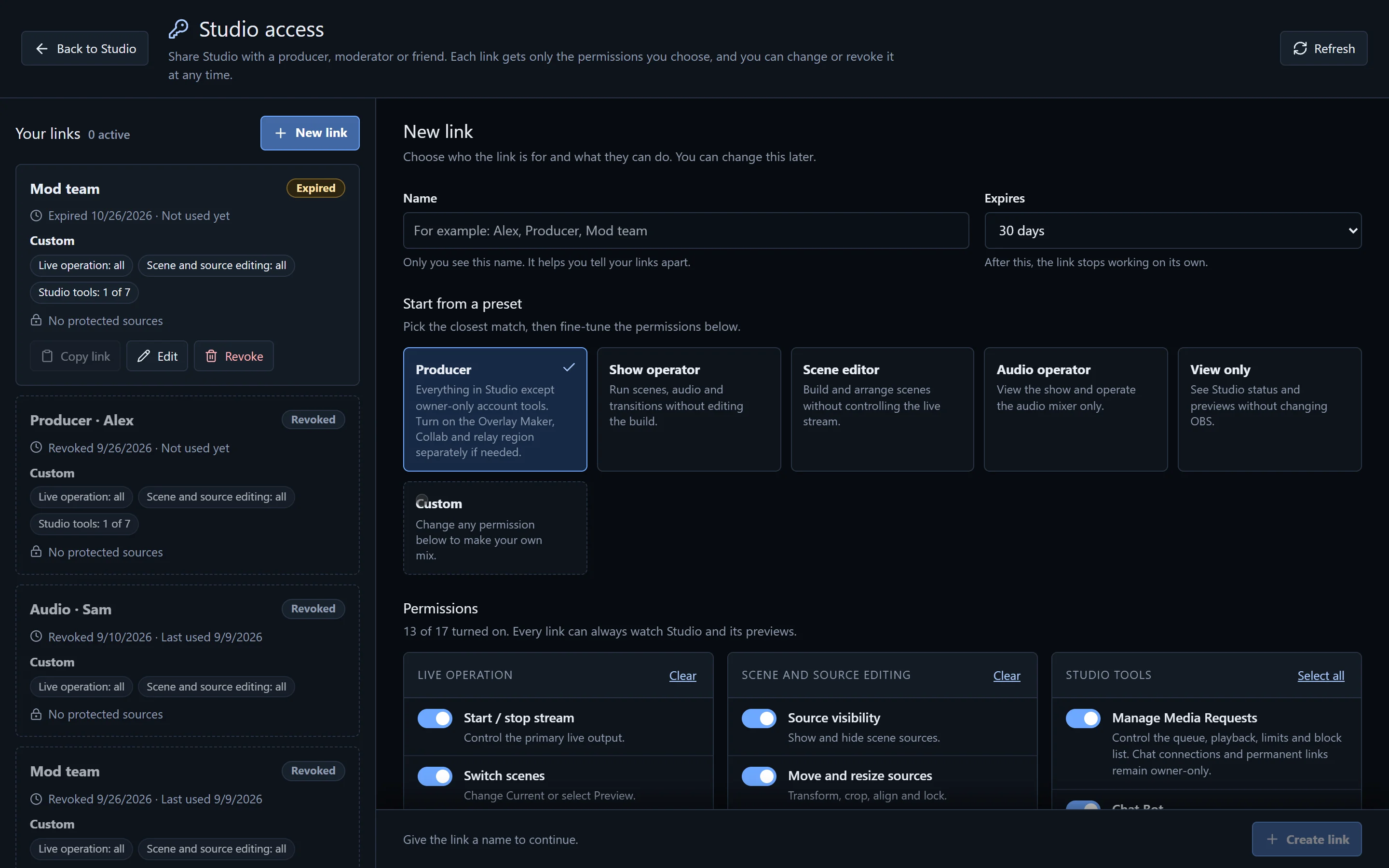Select the Show operator preset

(689, 409)
